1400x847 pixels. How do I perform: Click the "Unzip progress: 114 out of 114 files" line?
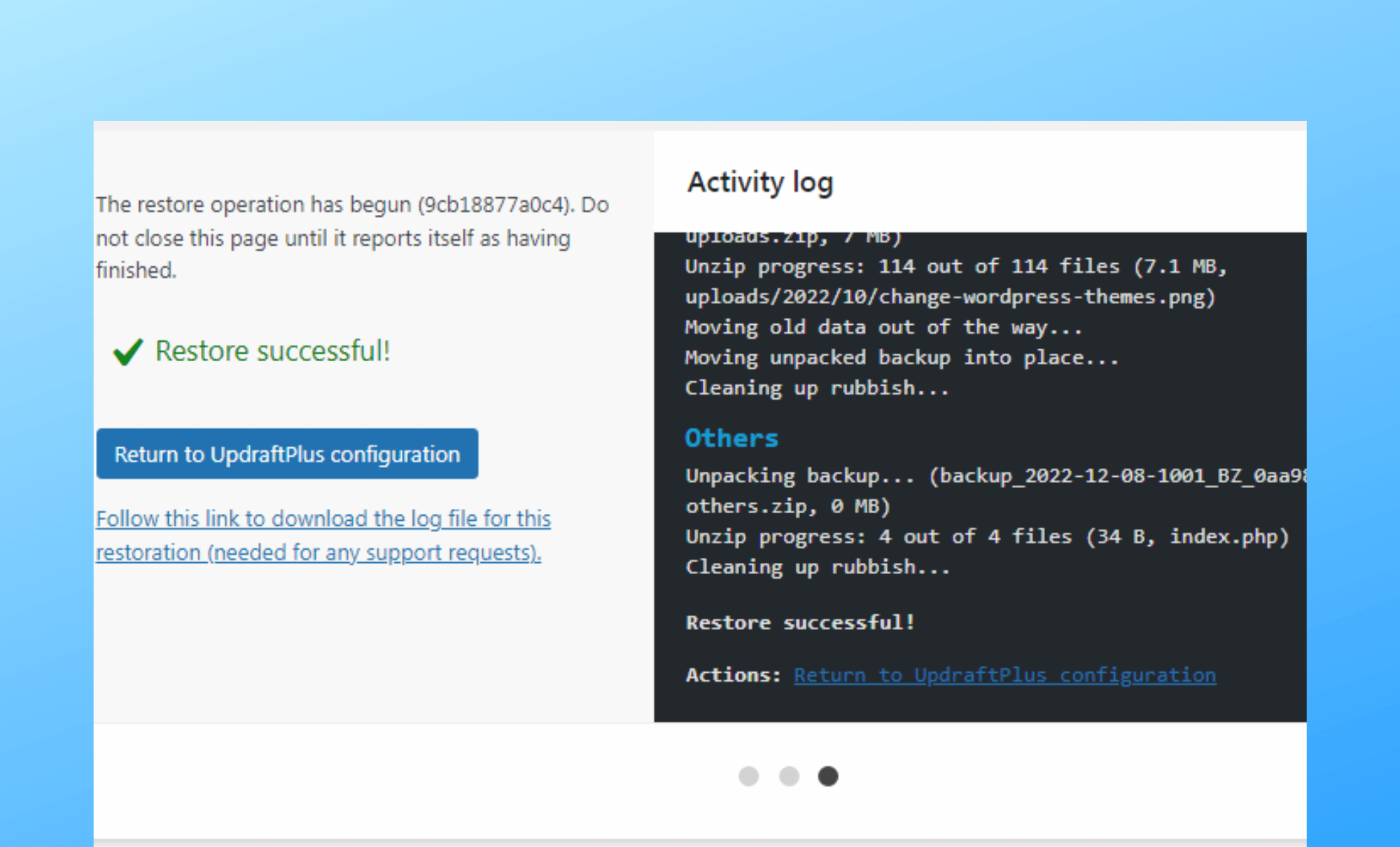[x=956, y=267]
